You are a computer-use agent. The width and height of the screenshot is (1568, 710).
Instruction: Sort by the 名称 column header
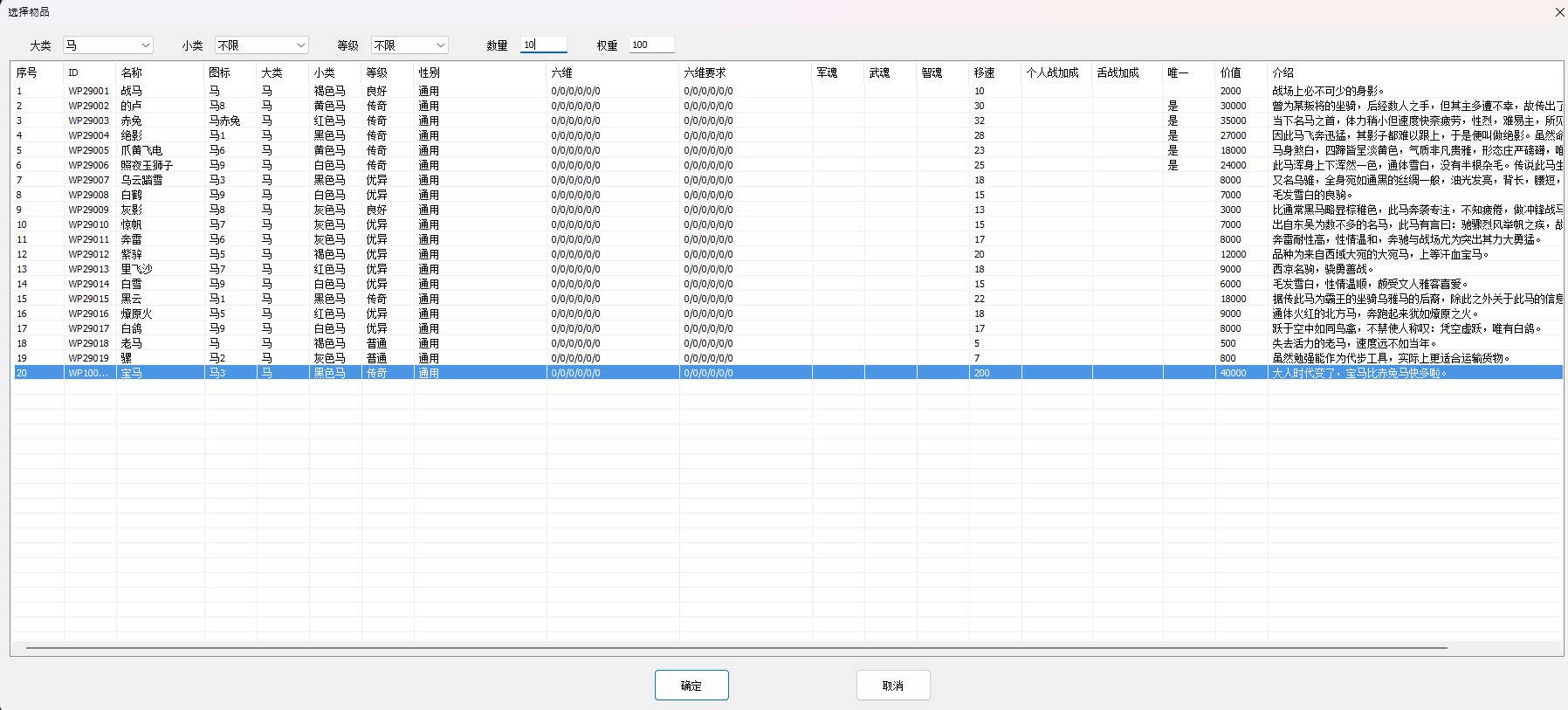(x=132, y=72)
